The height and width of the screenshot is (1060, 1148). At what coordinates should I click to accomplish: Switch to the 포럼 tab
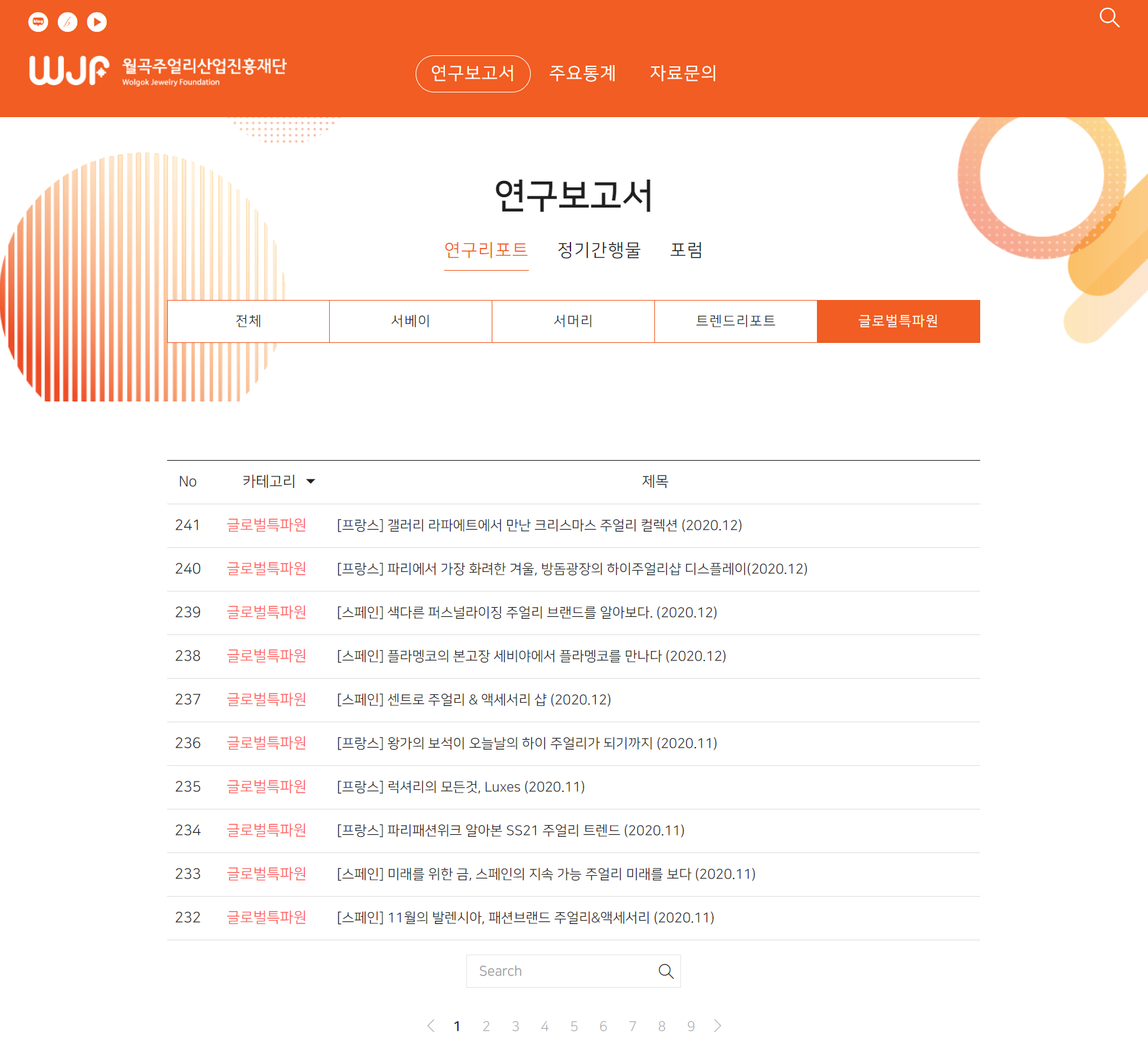[686, 250]
